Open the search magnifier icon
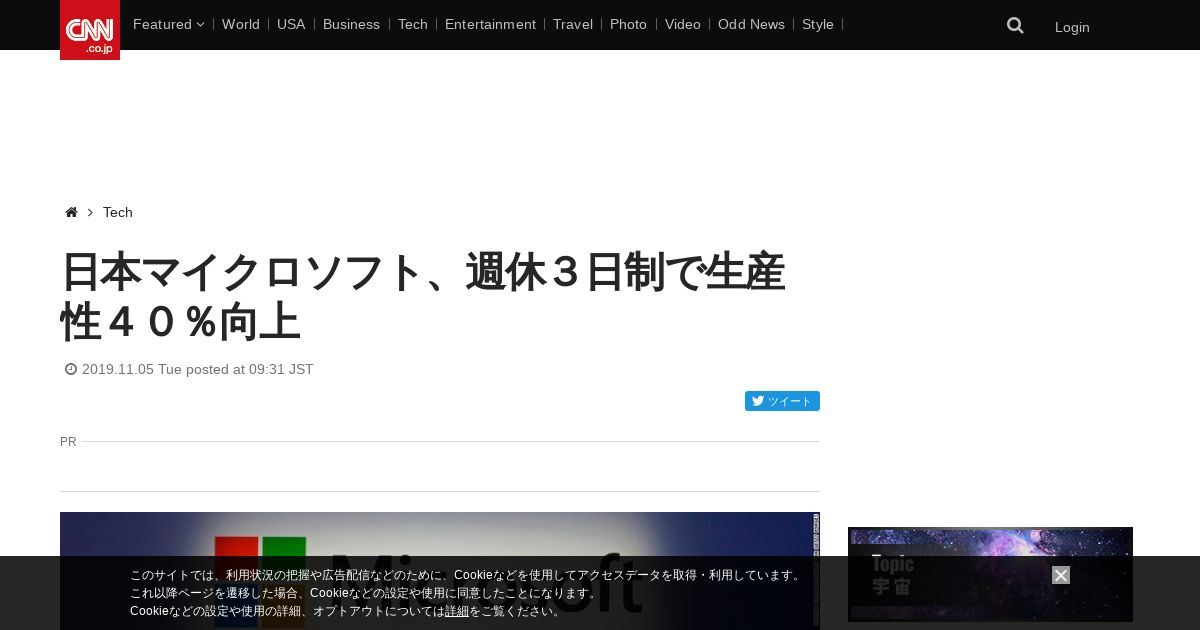Screen dimensions: 1200x630 tap(1015, 26)
